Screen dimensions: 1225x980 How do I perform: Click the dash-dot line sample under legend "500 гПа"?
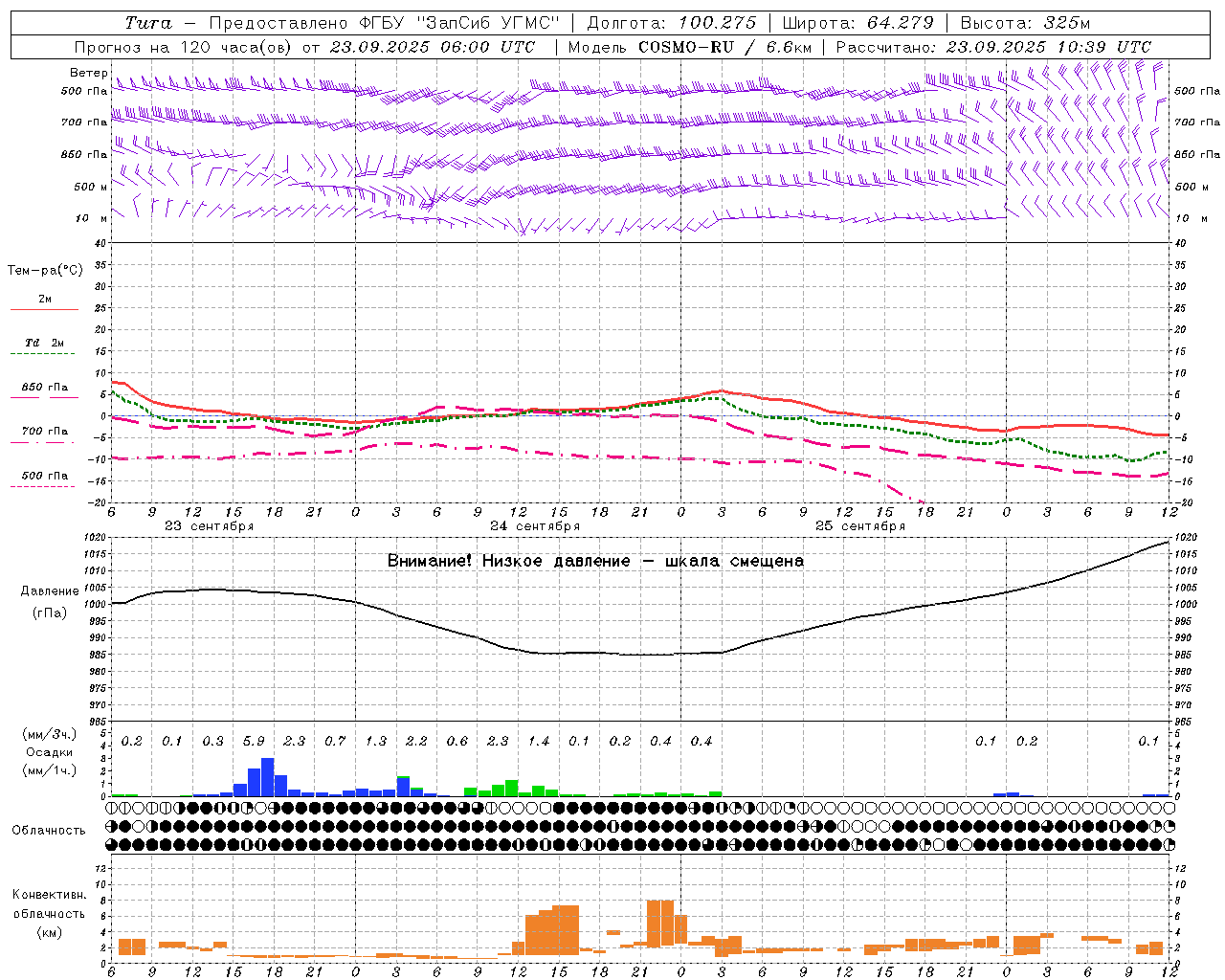click(x=42, y=486)
